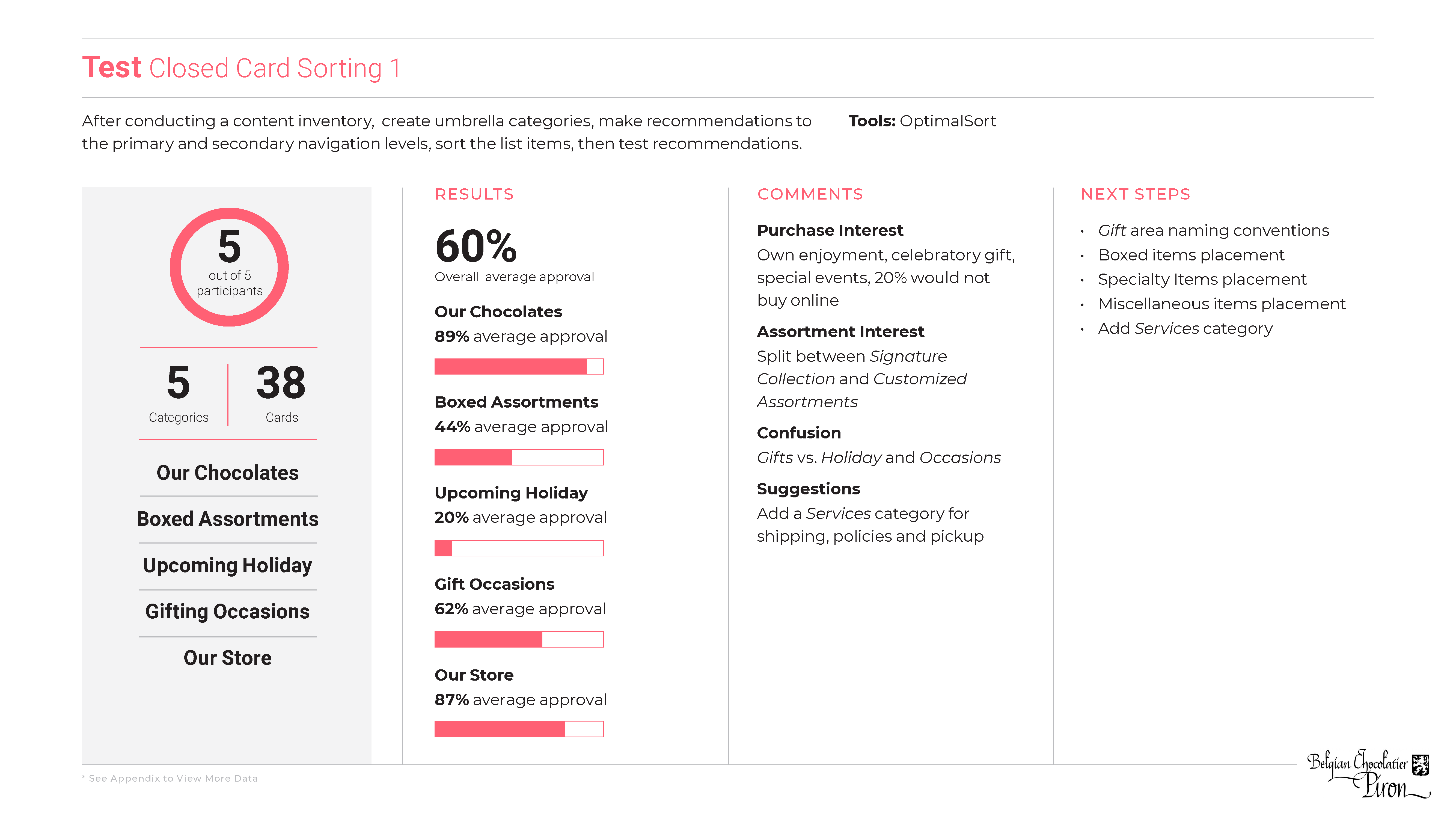Click the Belgian Chocolatier Piron logo
The height and width of the screenshot is (819, 1456).
tap(1368, 773)
